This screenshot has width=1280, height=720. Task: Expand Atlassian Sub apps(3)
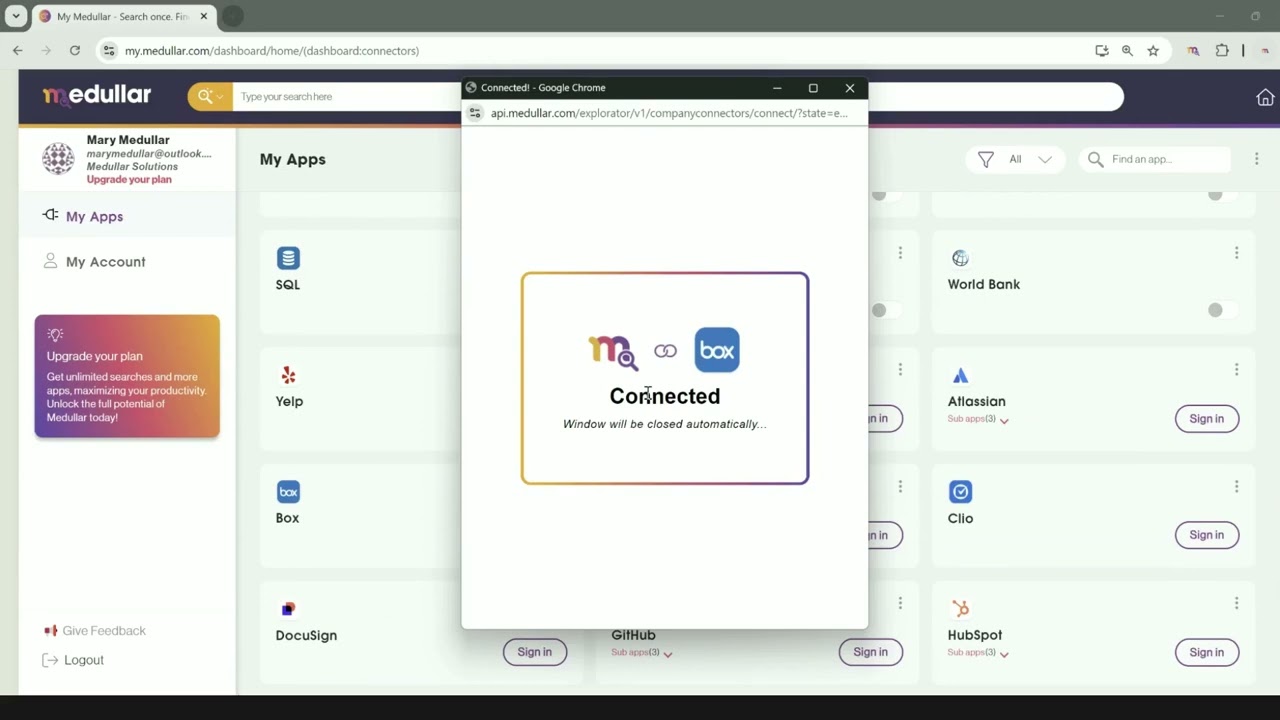[x=978, y=419]
